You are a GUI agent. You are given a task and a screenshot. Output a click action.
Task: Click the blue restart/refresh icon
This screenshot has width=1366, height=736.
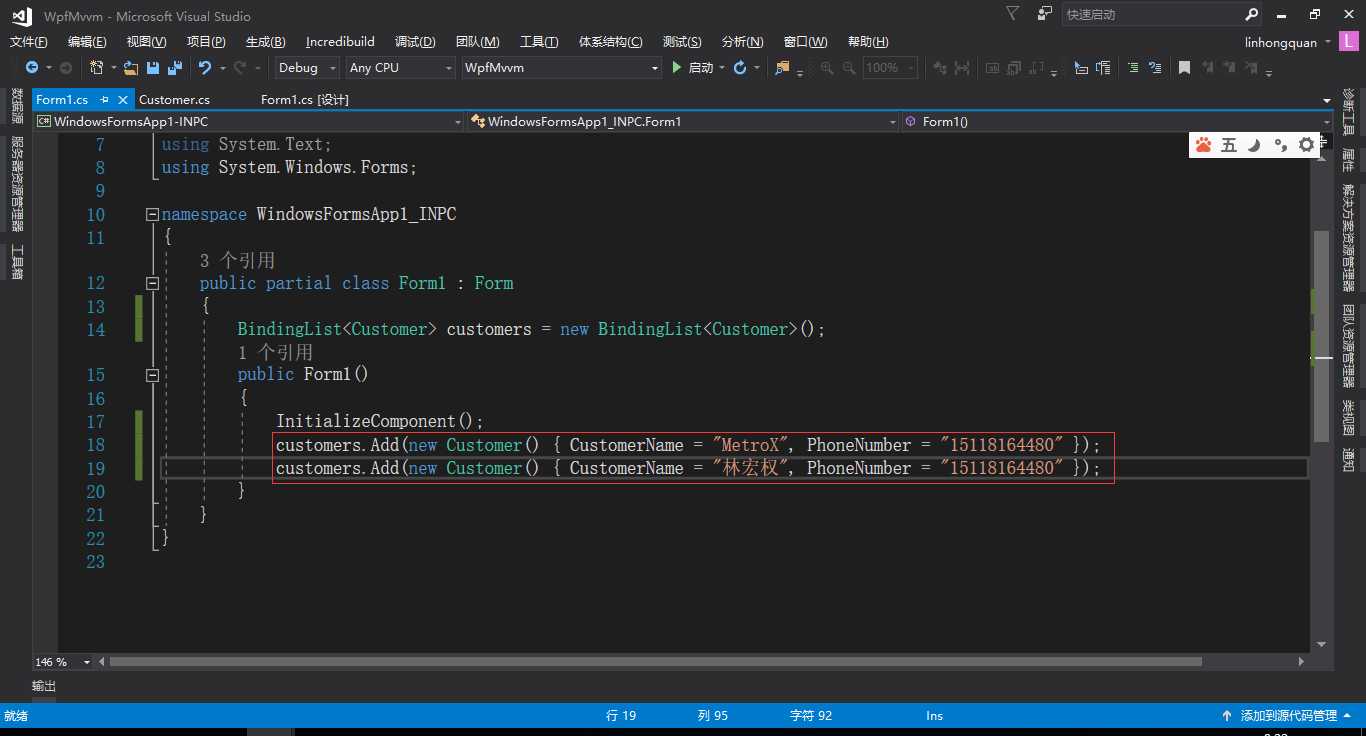point(740,68)
